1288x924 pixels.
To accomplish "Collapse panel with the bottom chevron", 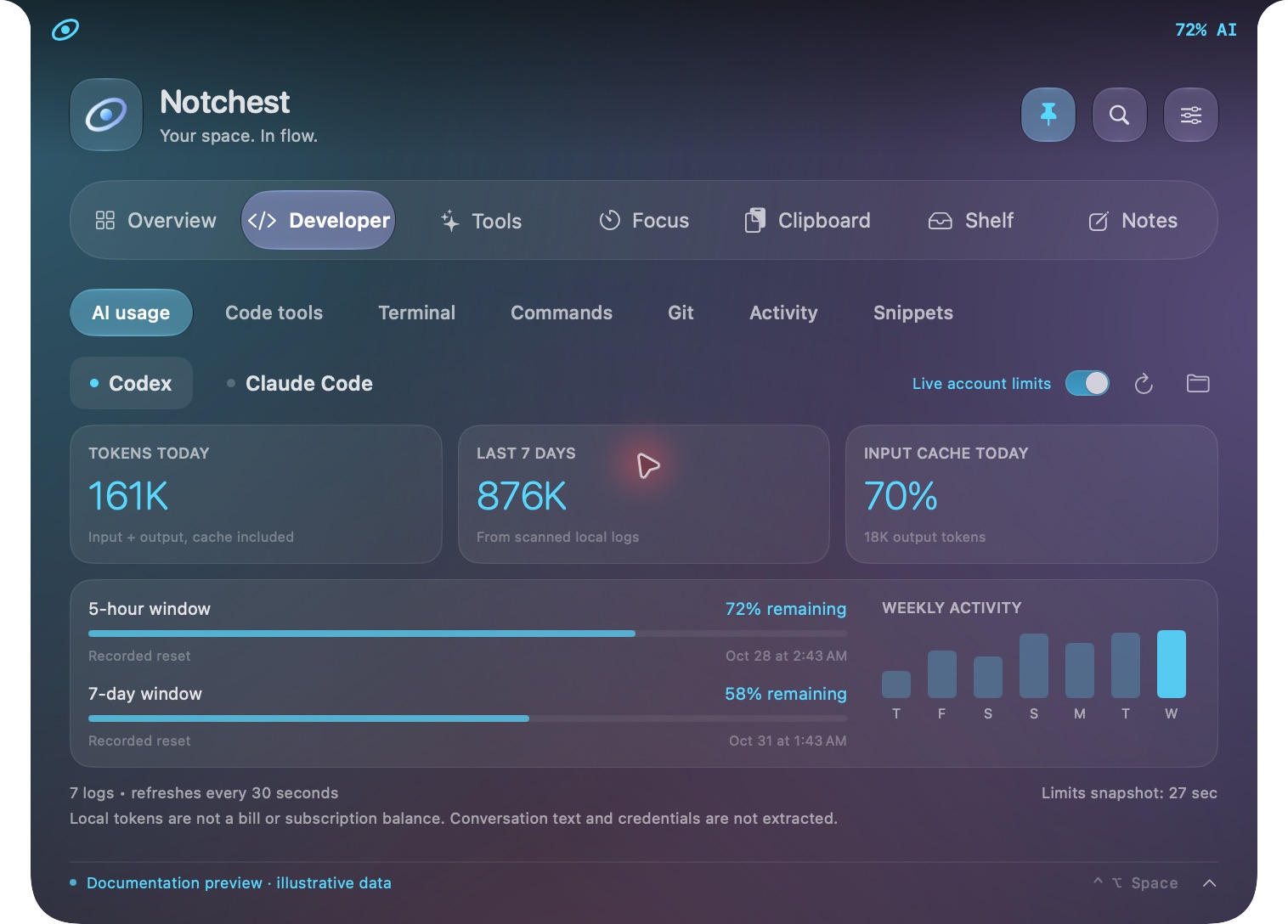I will tap(1210, 883).
